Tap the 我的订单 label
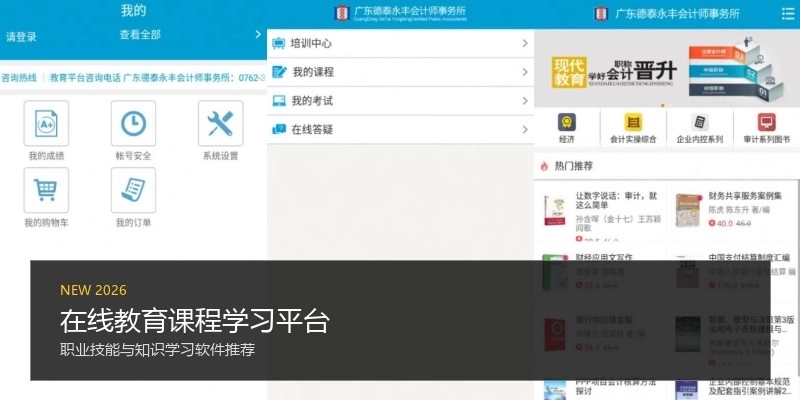This screenshot has height=400, width=800. [x=133, y=223]
